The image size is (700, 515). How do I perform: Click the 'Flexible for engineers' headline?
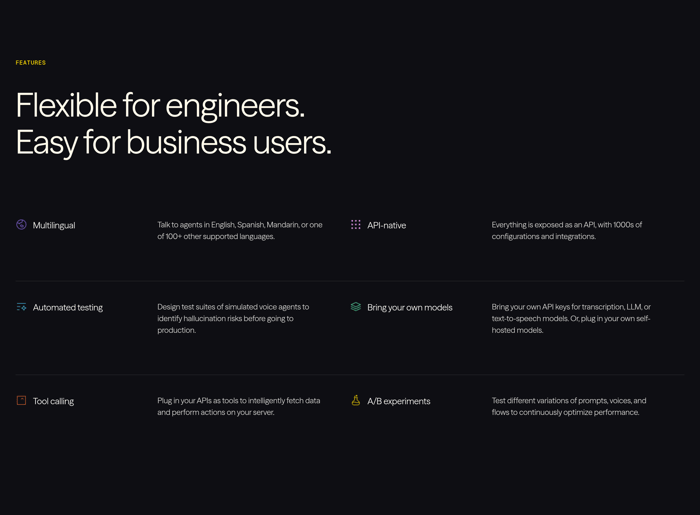click(x=160, y=105)
